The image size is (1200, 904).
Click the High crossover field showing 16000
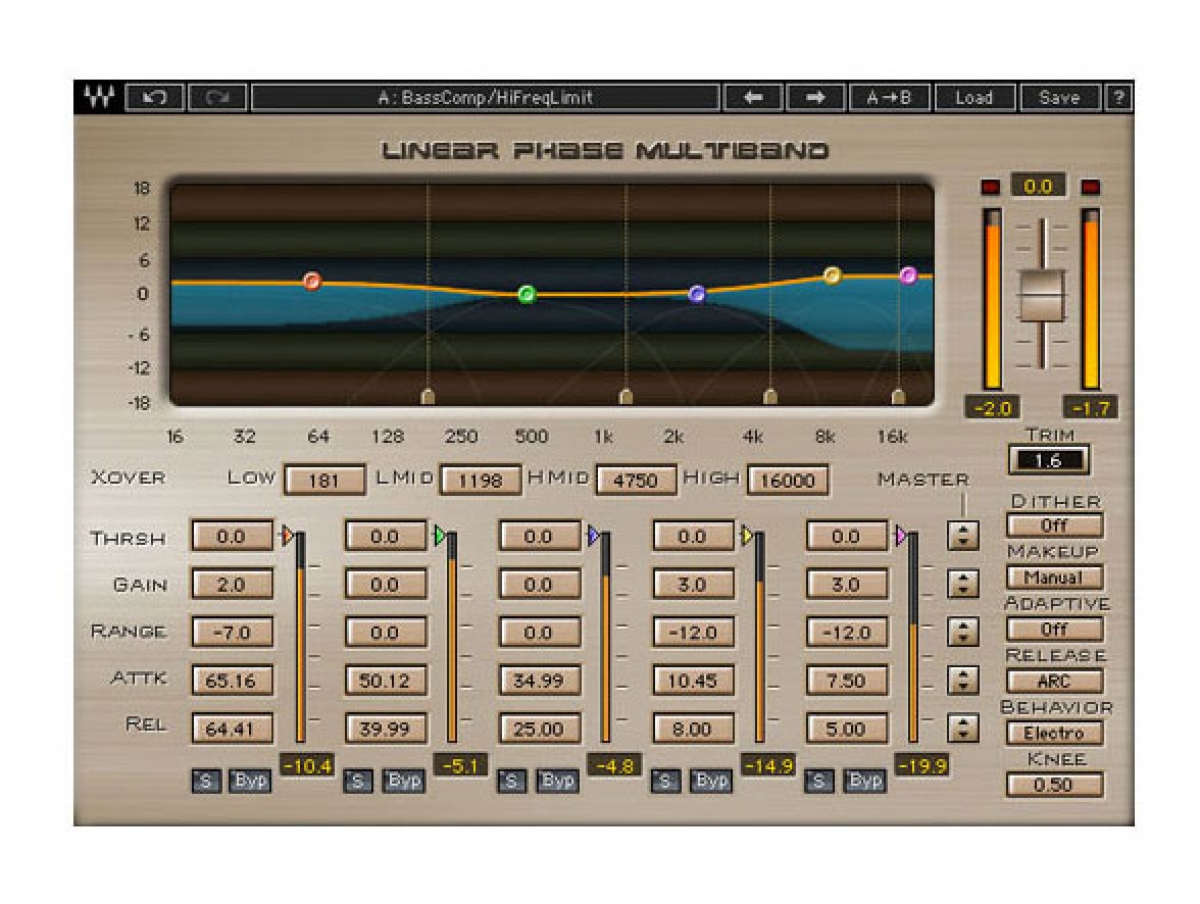tap(788, 480)
